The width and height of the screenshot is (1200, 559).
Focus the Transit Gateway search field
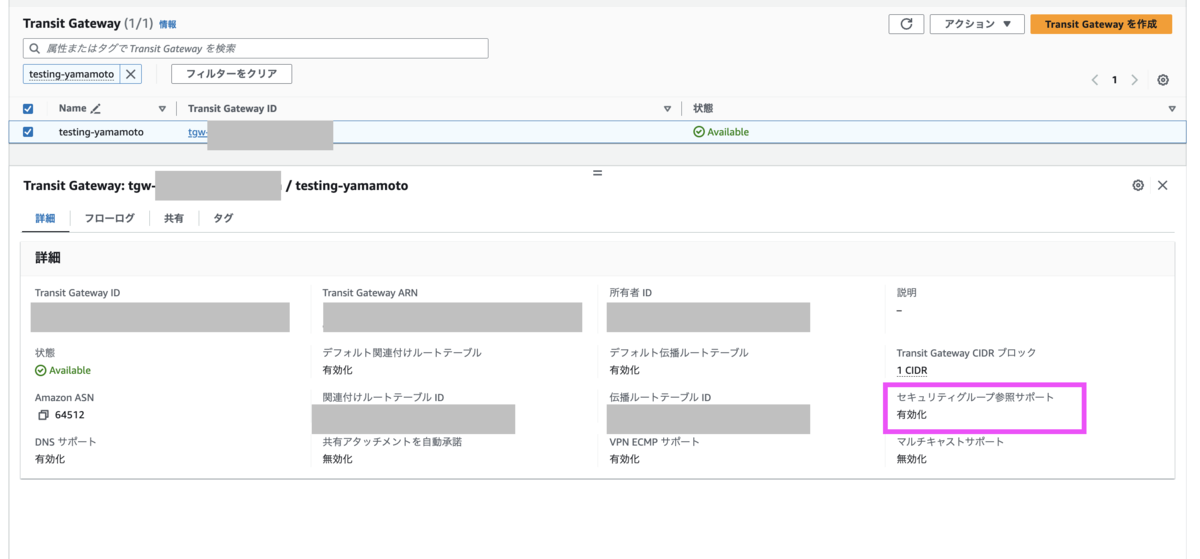256,48
